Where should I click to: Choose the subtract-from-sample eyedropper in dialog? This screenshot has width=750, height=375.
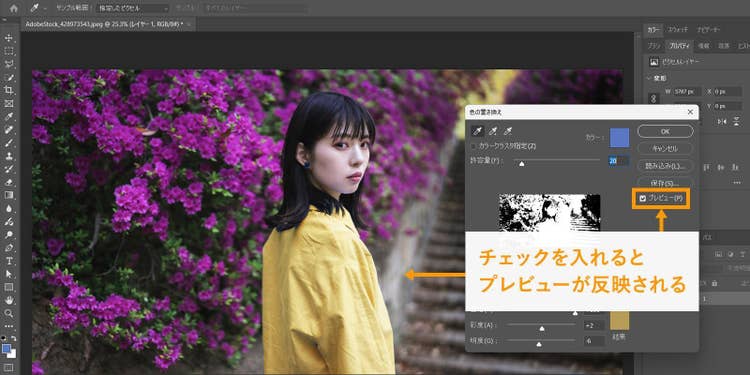[x=509, y=131]
